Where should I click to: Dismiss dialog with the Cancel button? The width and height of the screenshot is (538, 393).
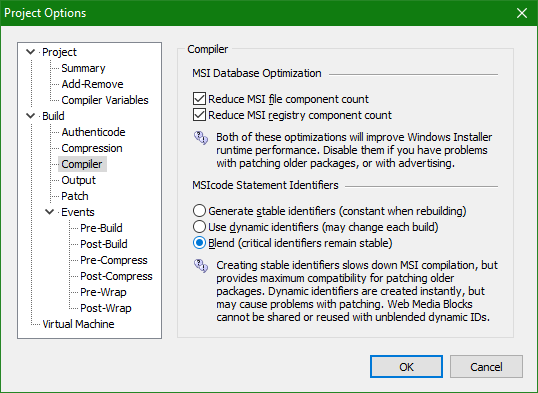point(486,367)
